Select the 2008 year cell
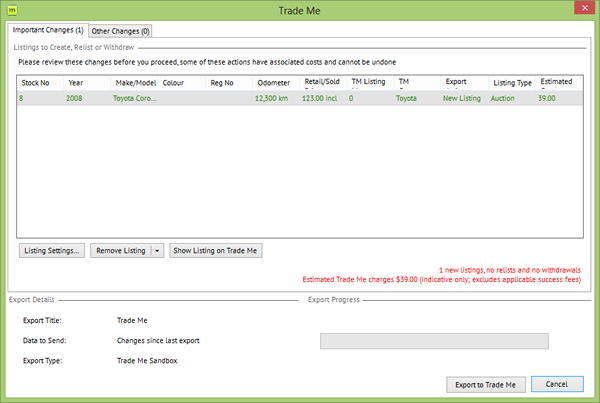 [74, 98]
